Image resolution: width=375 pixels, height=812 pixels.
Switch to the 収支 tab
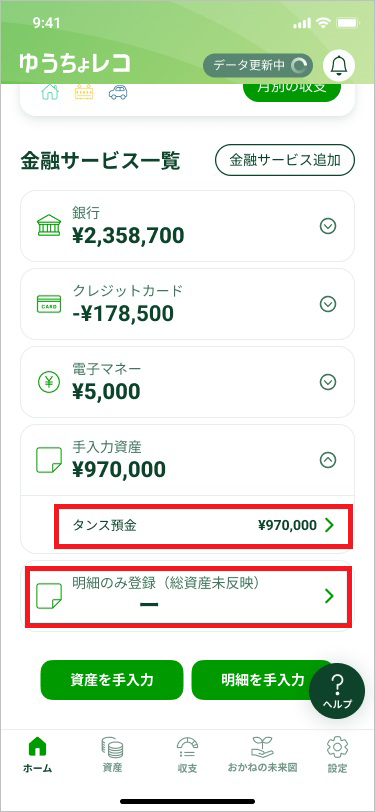188,755
